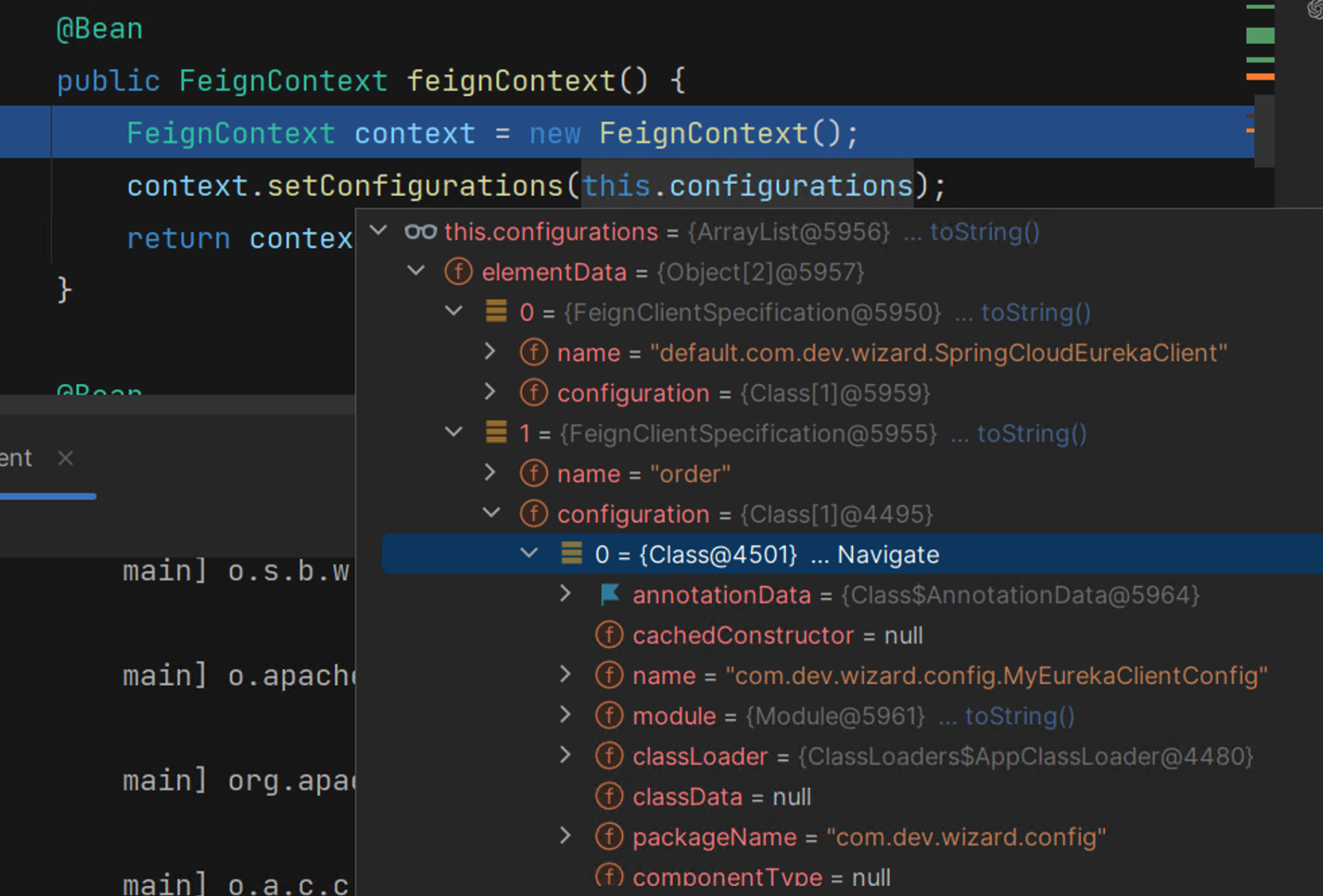1323x896 pixels.
Task: Collapse element 0 FeignClientSpecification@5950
Action: pos(454,311)
